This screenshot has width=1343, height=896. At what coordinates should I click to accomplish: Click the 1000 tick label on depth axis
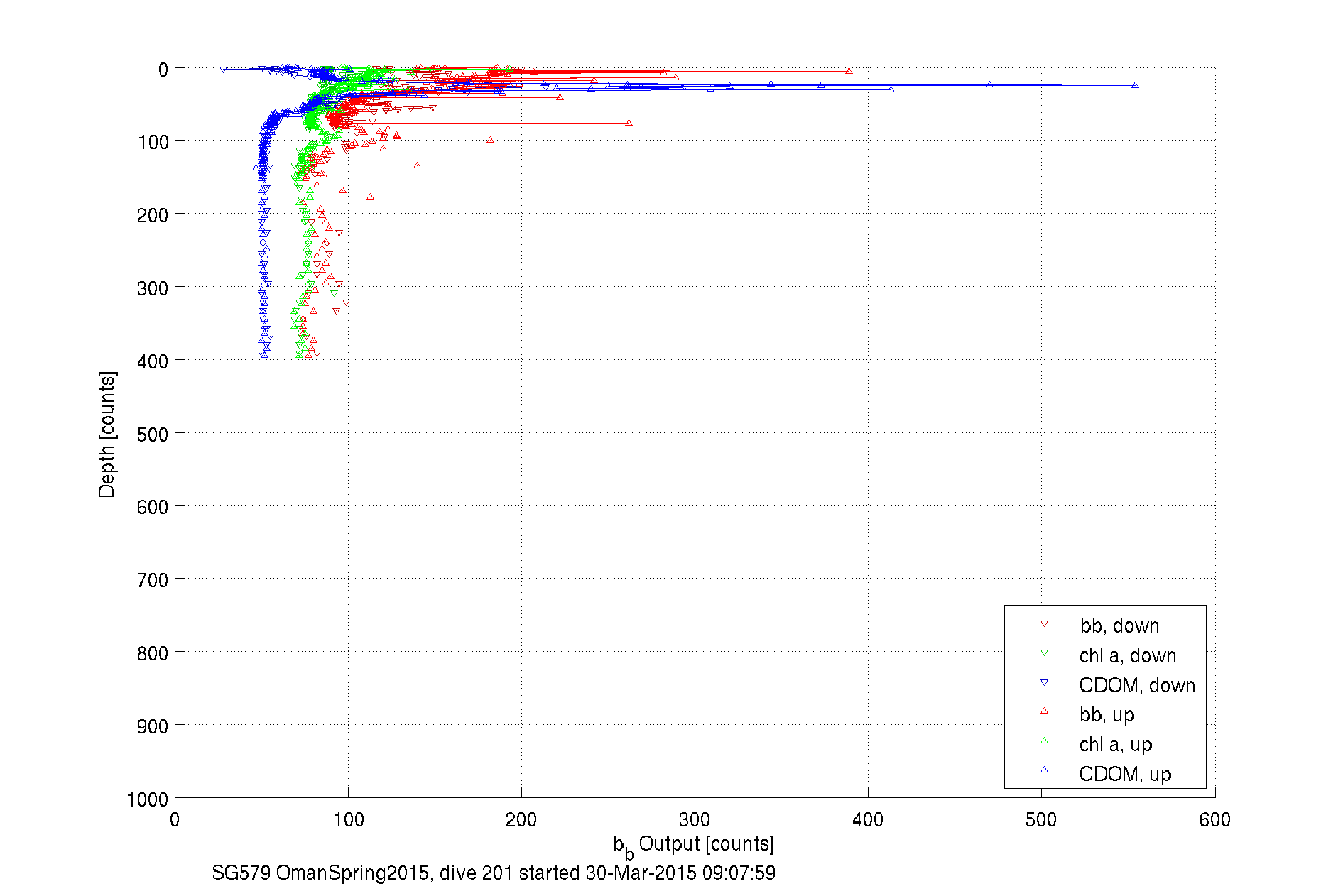point(148,800)
